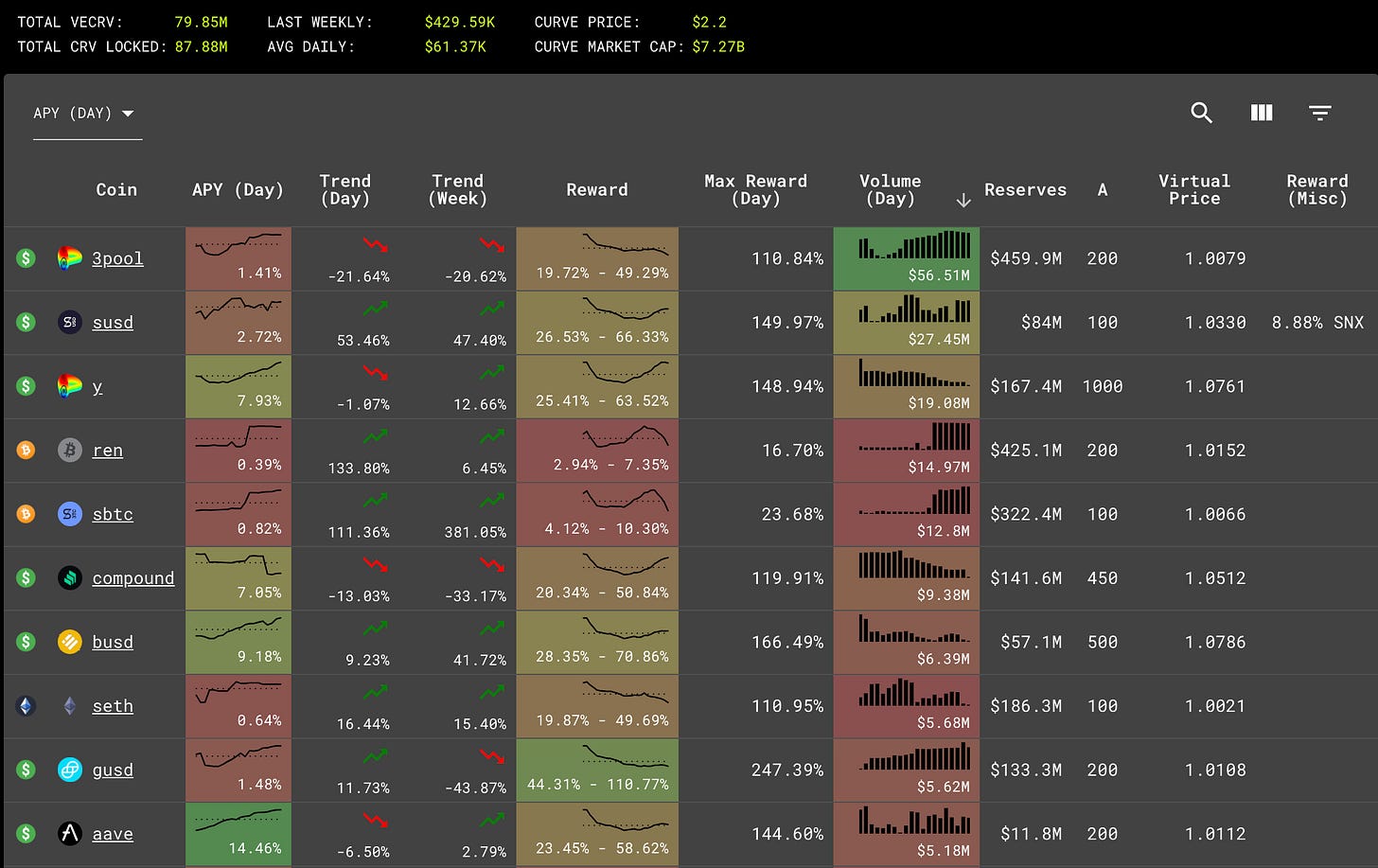The width and height of the screenshot is (1378, 868).
Task: Open the compound pool link
Action: (x=133, y=578)
